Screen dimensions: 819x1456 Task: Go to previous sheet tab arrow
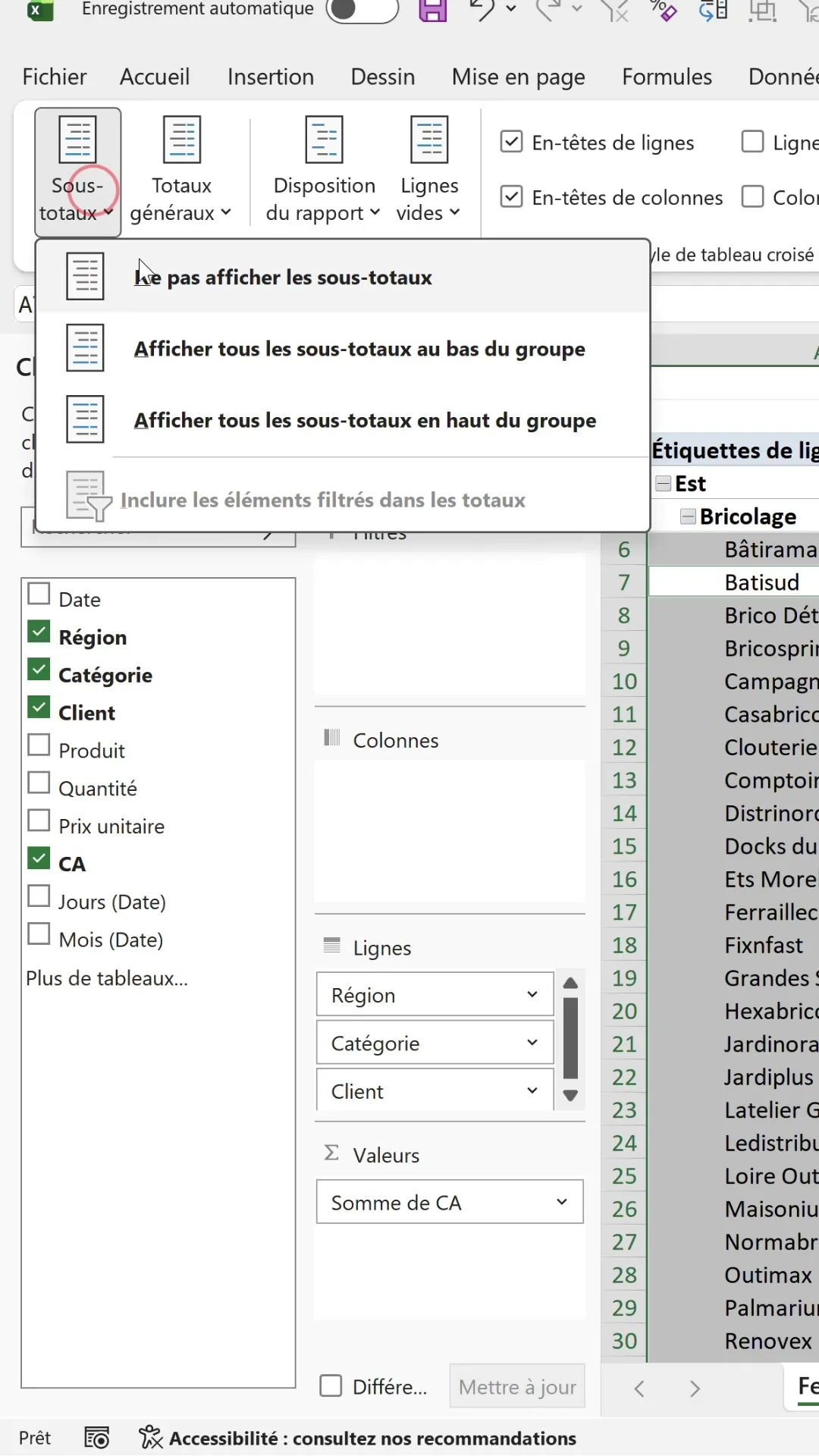[x=639, y=1389]
